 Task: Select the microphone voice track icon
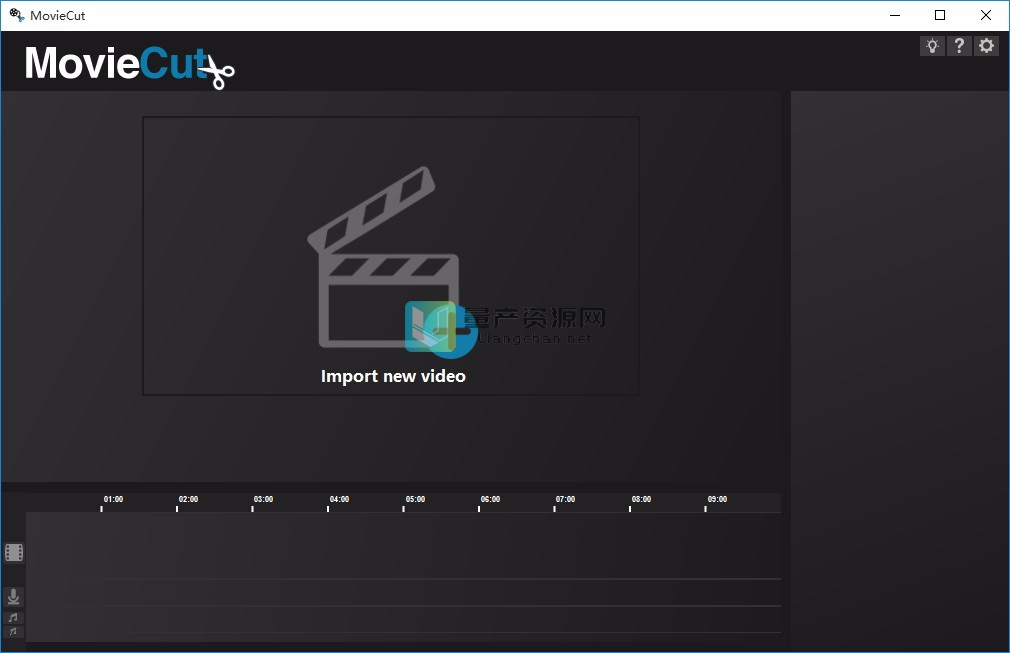13,597
